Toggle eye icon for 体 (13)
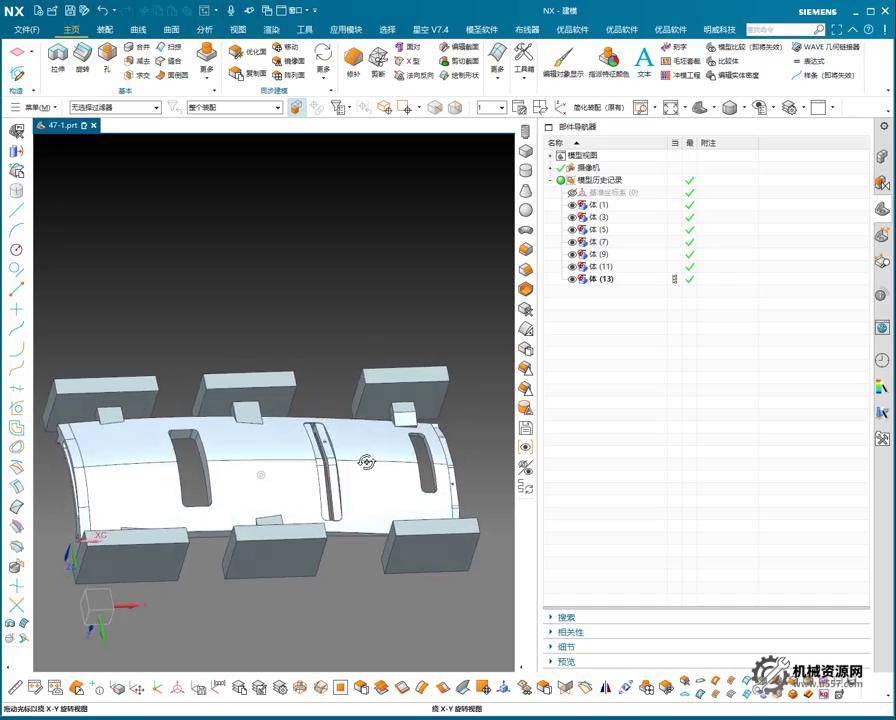The height and width of the screenshot is (720, 896). 573,279
